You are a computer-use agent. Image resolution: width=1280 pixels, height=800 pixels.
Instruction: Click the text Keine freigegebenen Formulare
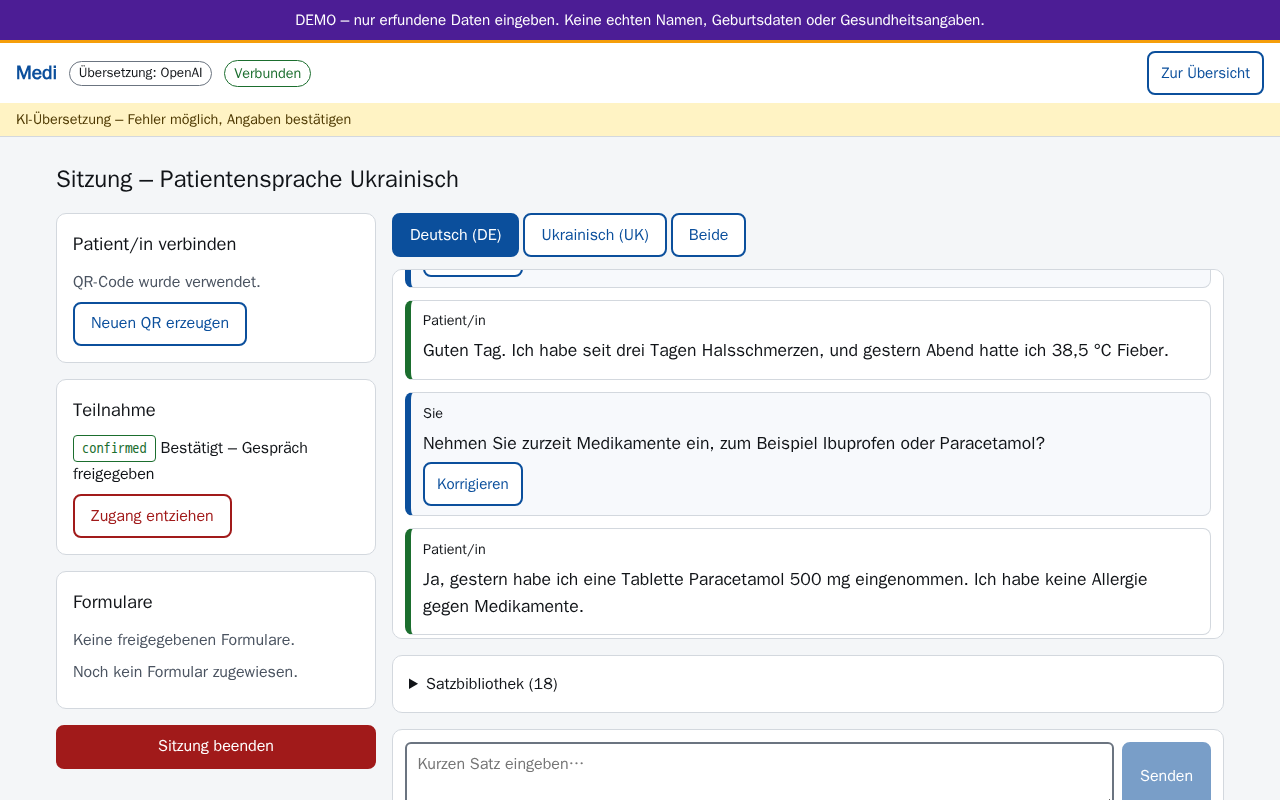click(184, 640)
